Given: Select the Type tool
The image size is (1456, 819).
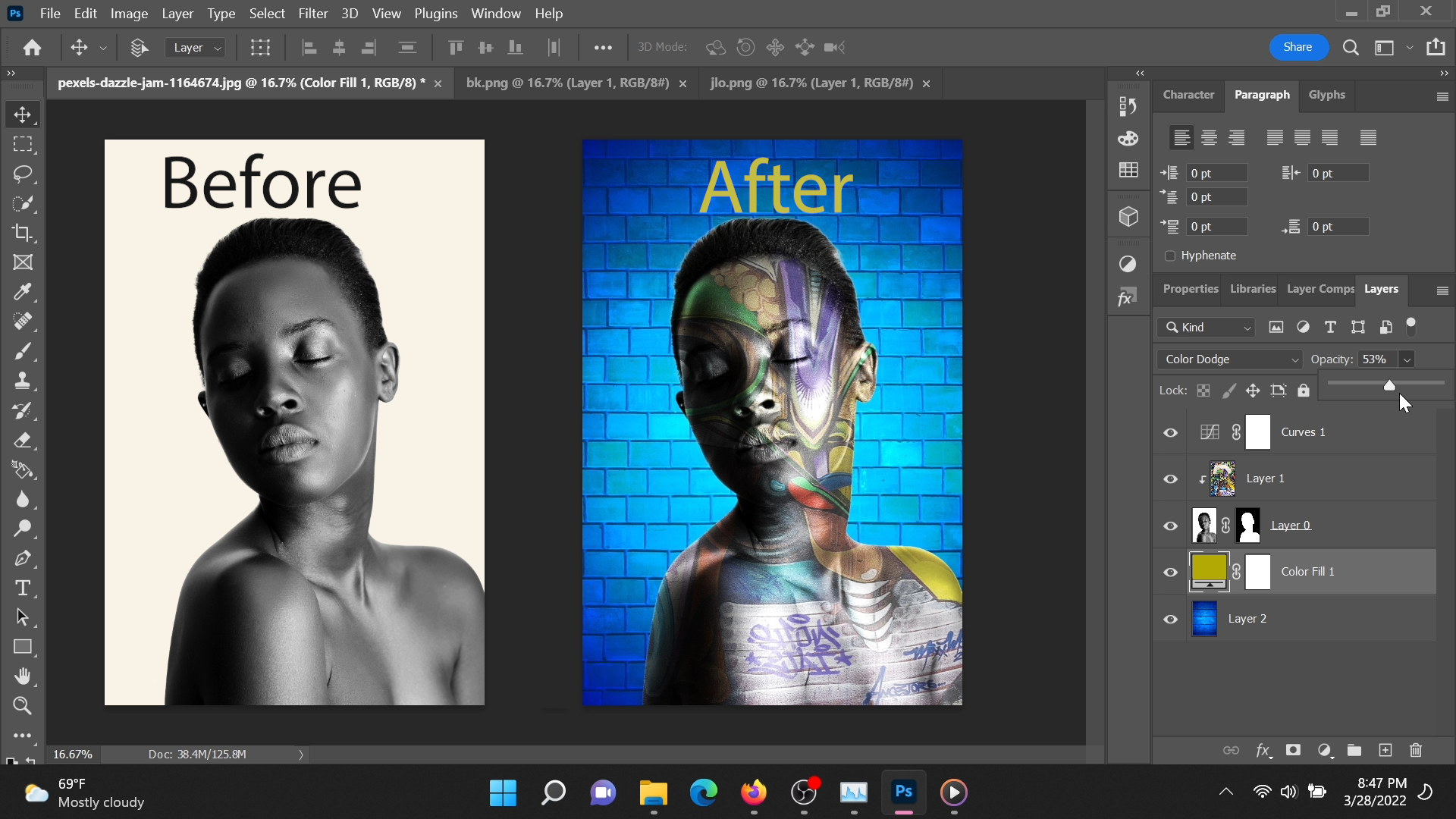Looking at the screenshot, I should tap(23, 588).
